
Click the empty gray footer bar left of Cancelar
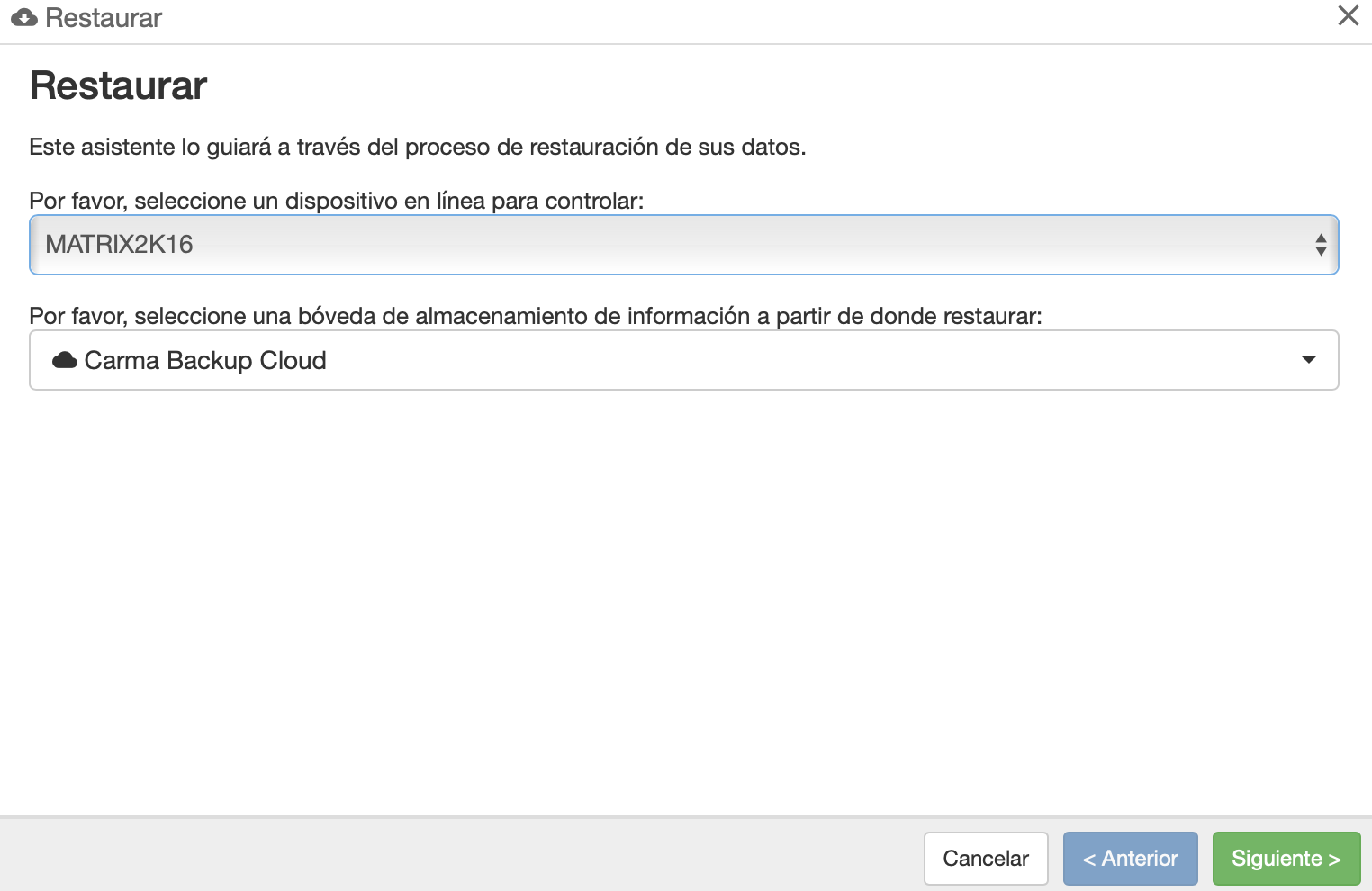(450, 855)
